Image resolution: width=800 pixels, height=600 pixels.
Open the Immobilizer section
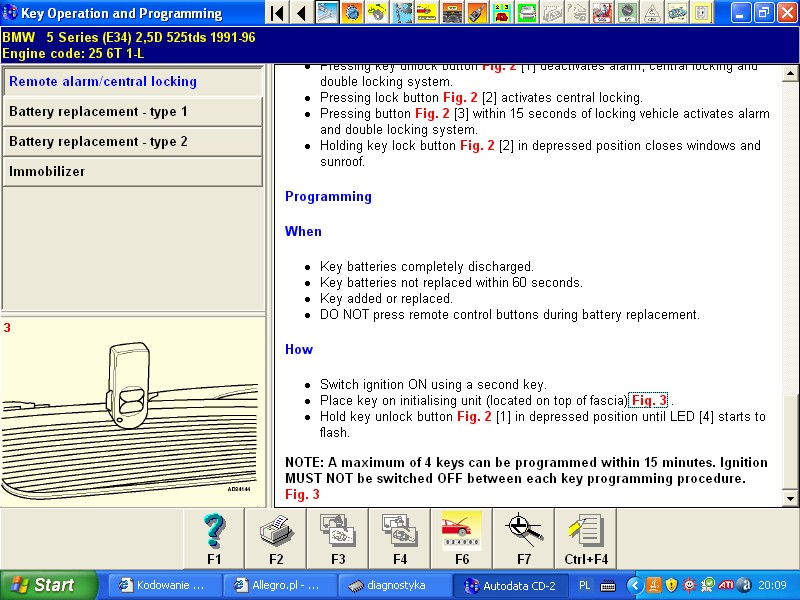coord(133,171)
